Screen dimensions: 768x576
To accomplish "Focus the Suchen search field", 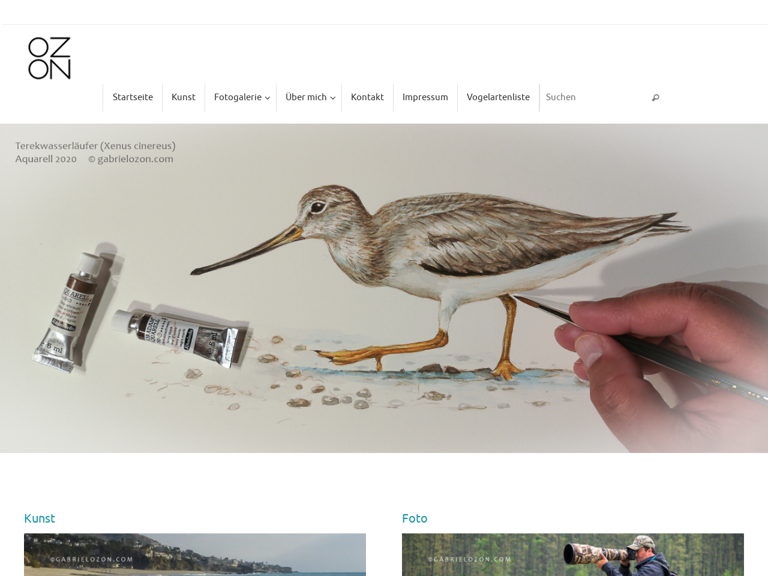I will tap(597, 97).
